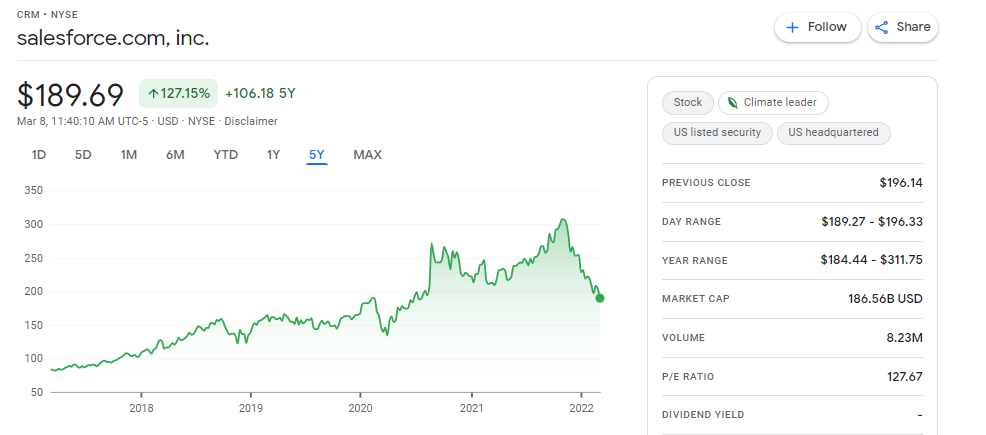Show the MAX range chart
The height and width of the screenshot is (435, 986).
367,155
